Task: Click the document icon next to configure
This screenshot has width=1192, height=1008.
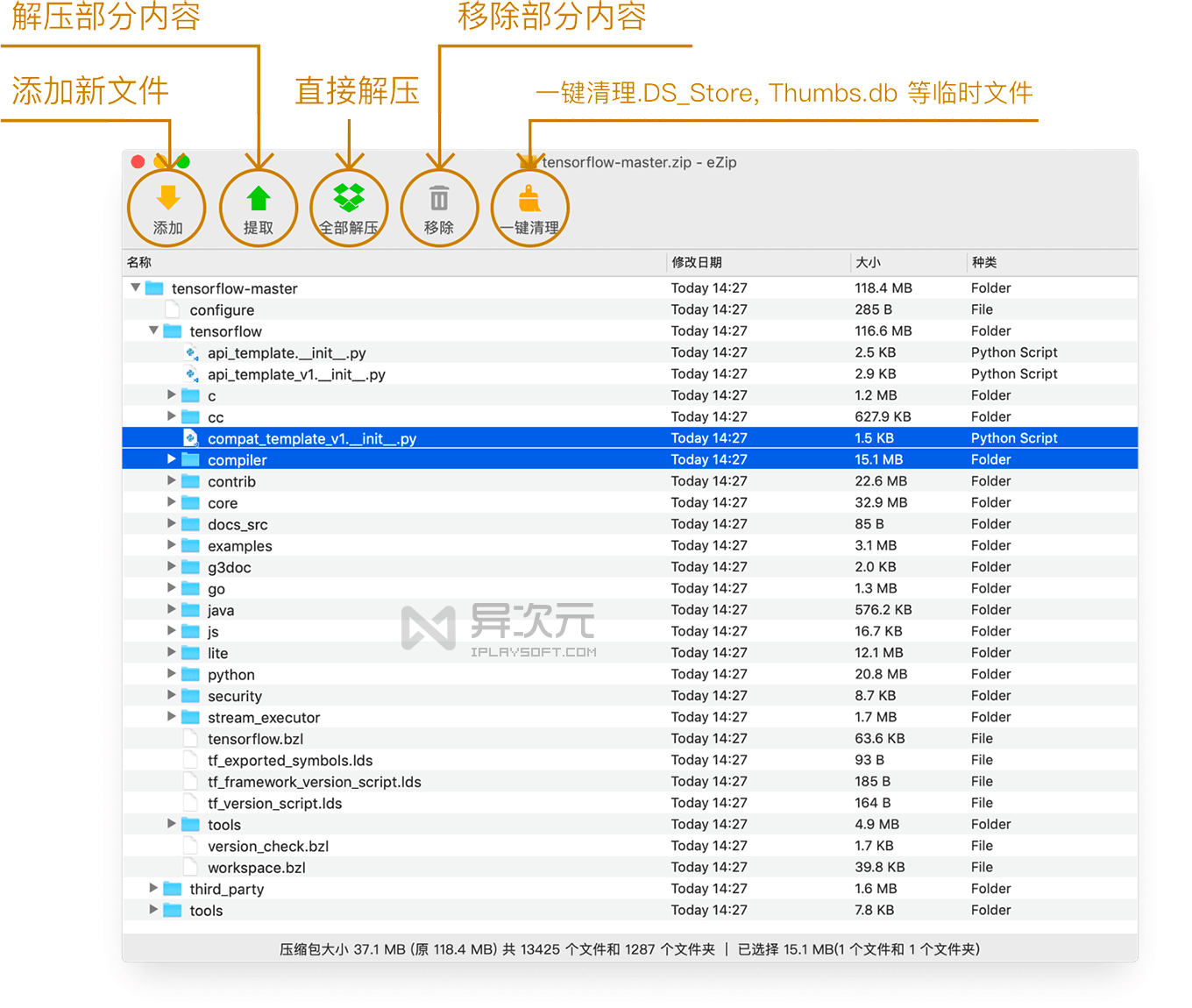Action: point(172,309)
